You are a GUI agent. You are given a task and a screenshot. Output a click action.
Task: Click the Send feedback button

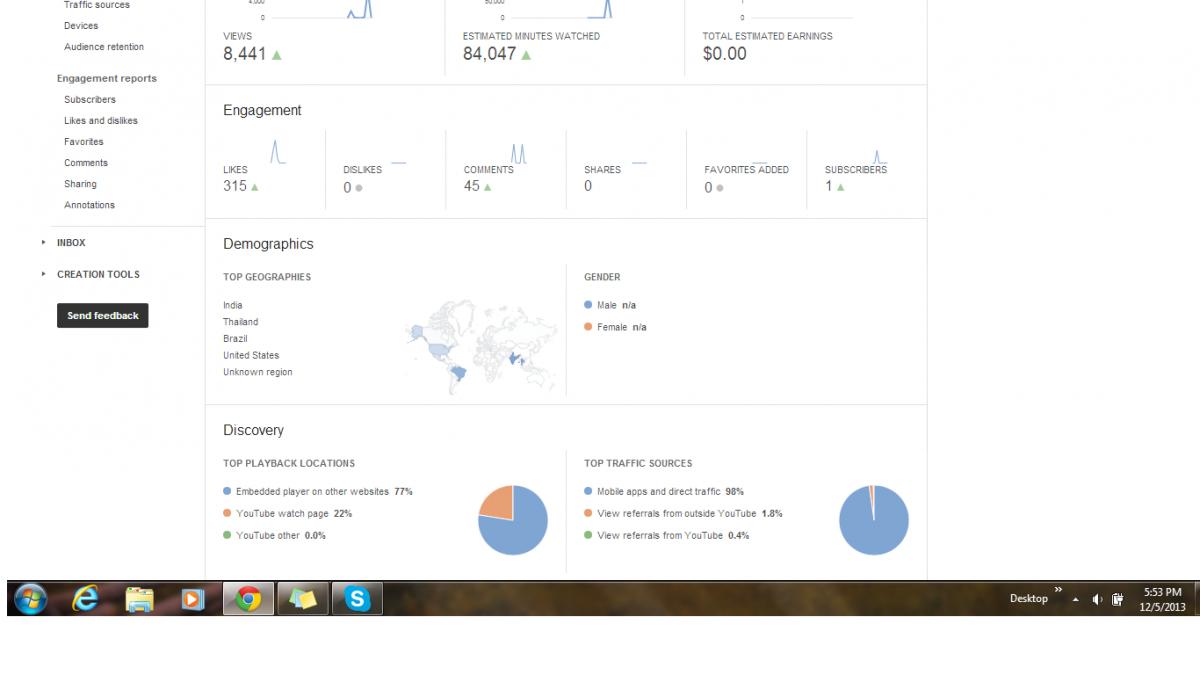(x=102, y=315)
